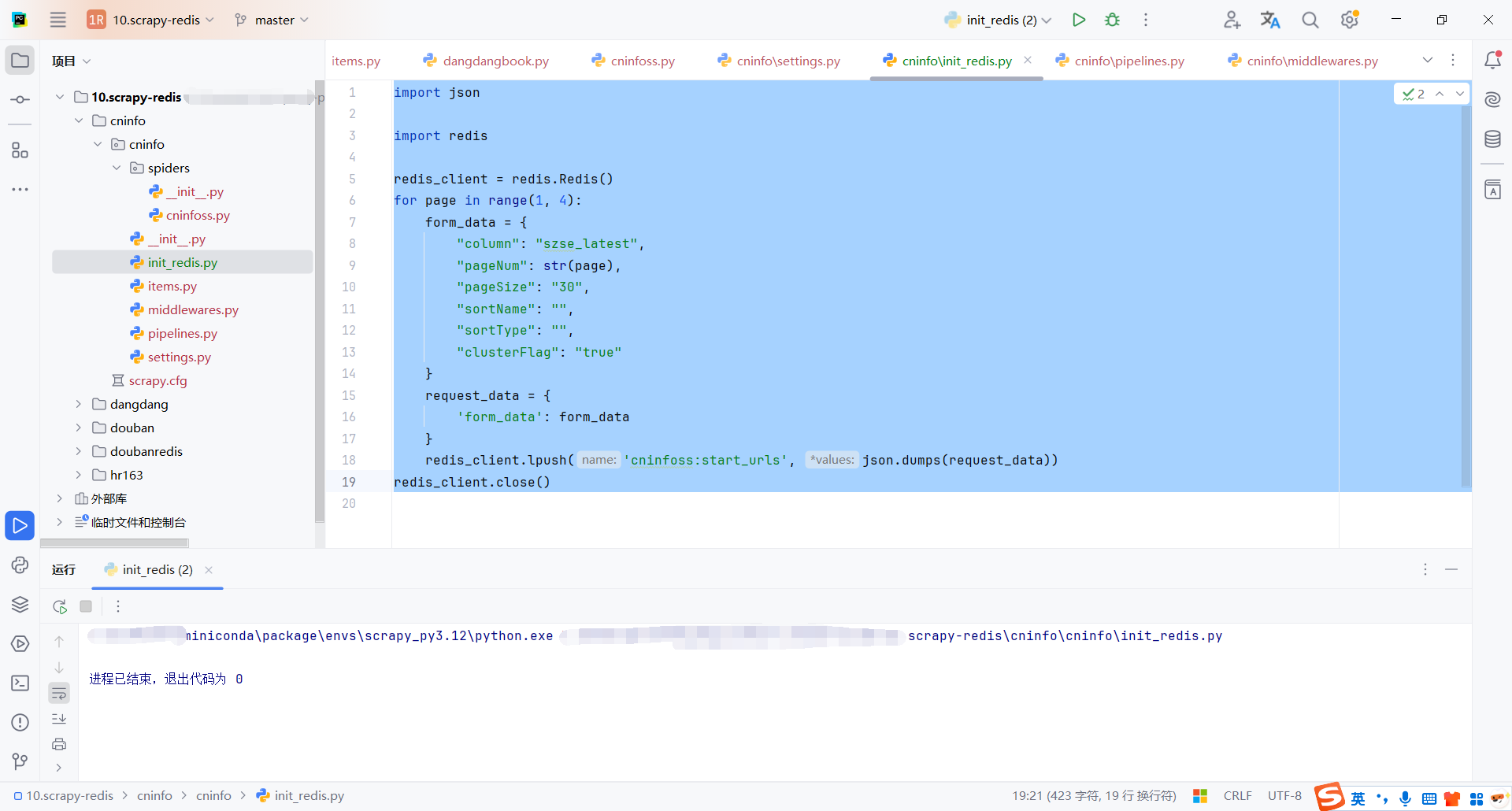
Task: Show the Project tool window
Action: pyautogui.click(x=20, y=61)
